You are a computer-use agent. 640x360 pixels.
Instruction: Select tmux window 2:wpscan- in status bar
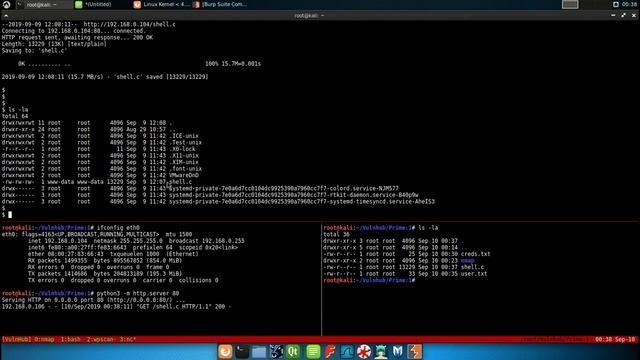click(x=100, y=339)
